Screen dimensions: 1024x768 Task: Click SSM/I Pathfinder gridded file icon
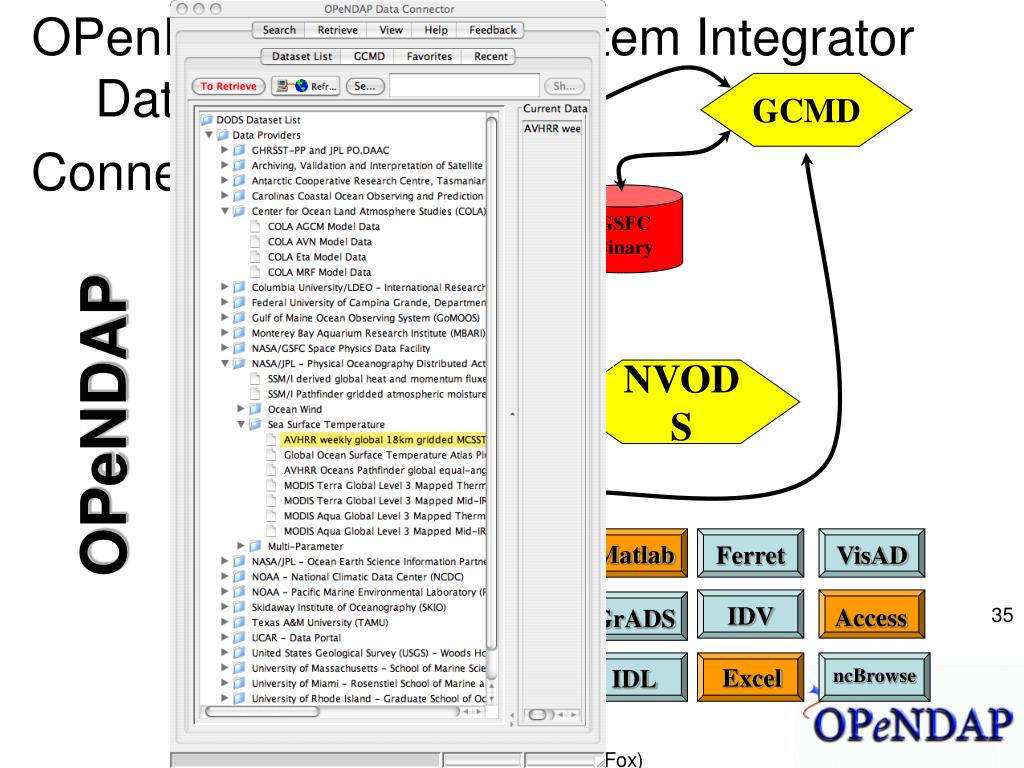[x=255, y=394]
